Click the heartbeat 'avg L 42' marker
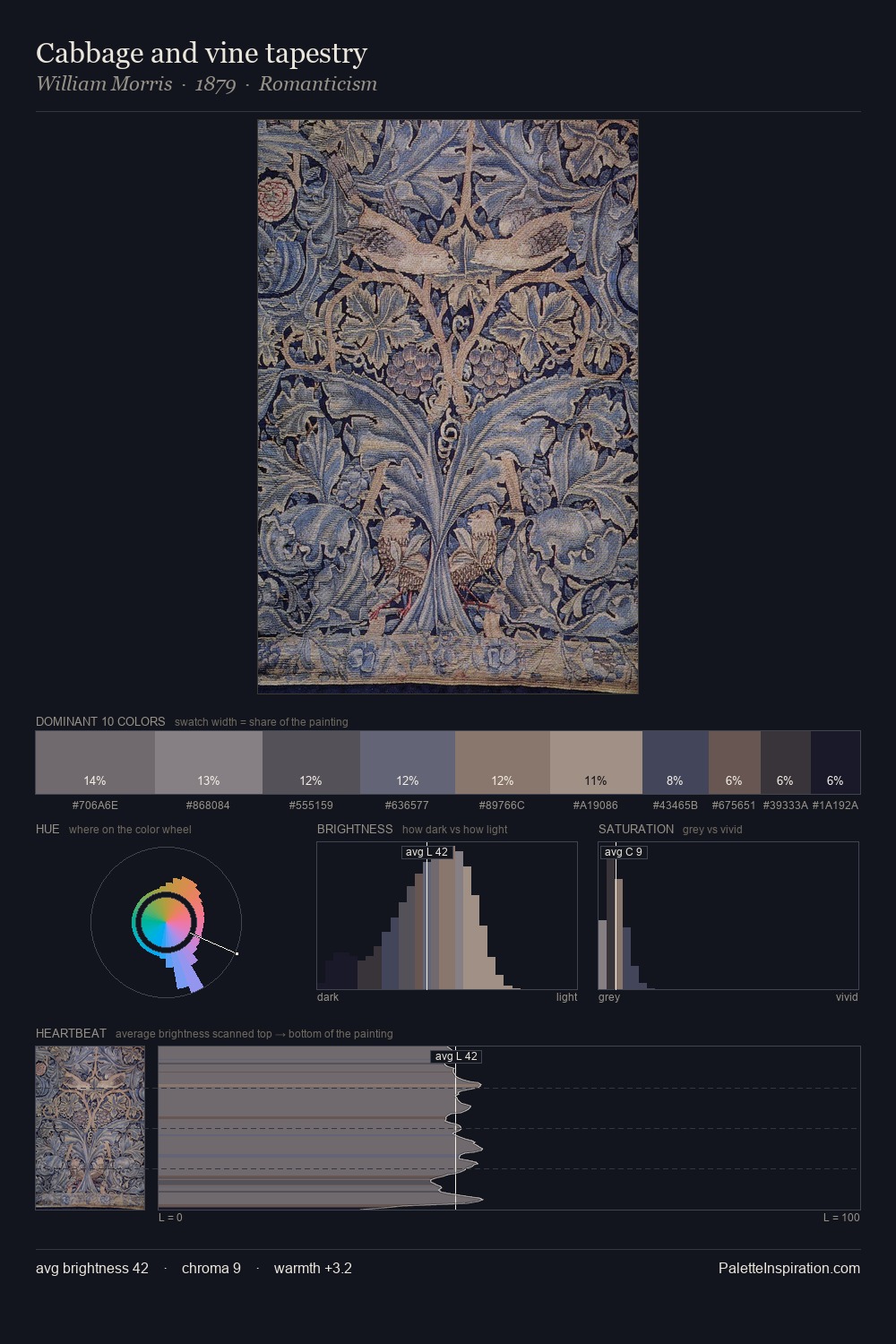This screenshot has width=896, height=1344. click(x=457, y=1056)
